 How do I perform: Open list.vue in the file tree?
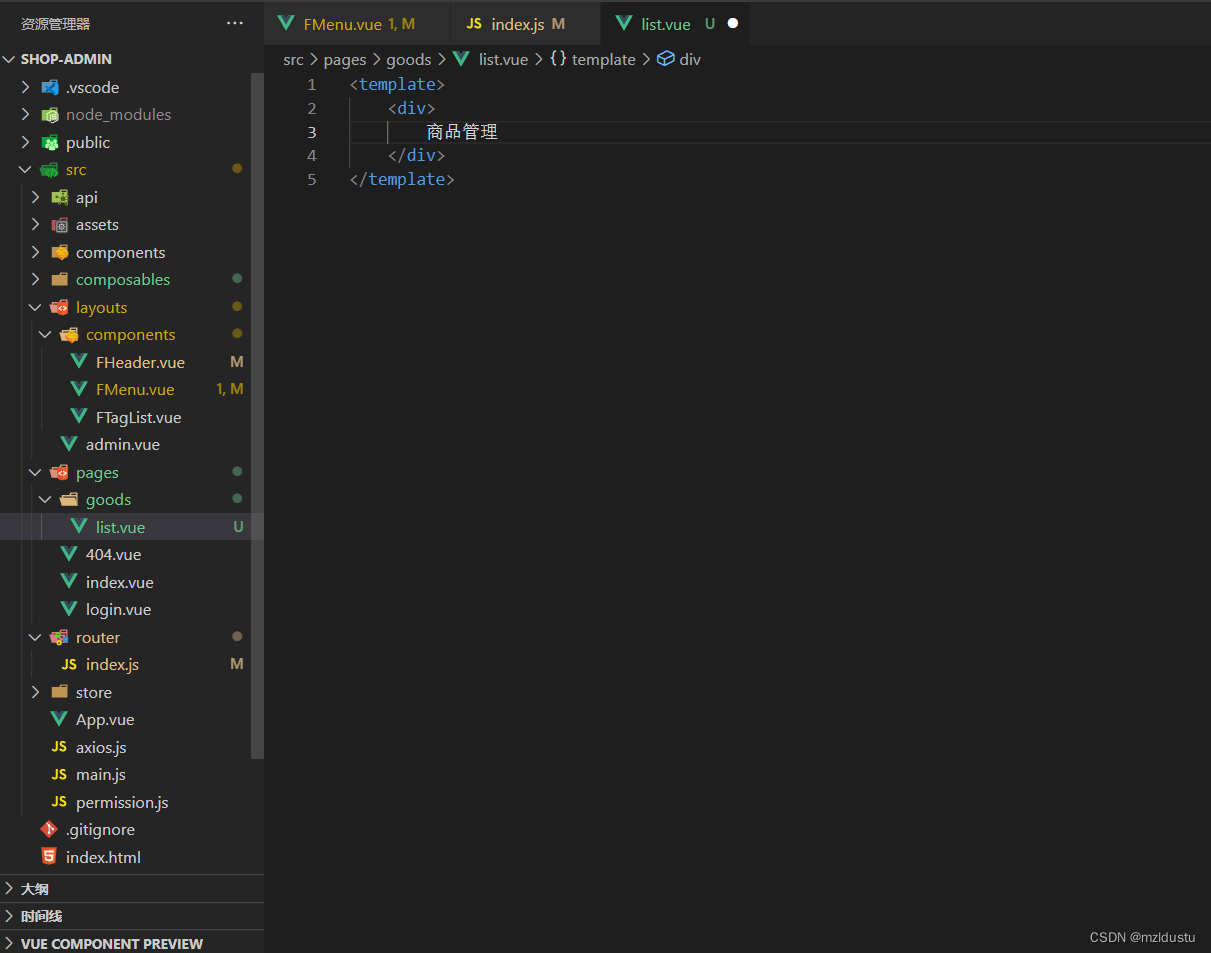pyautogui.click(x=125, y=527)
